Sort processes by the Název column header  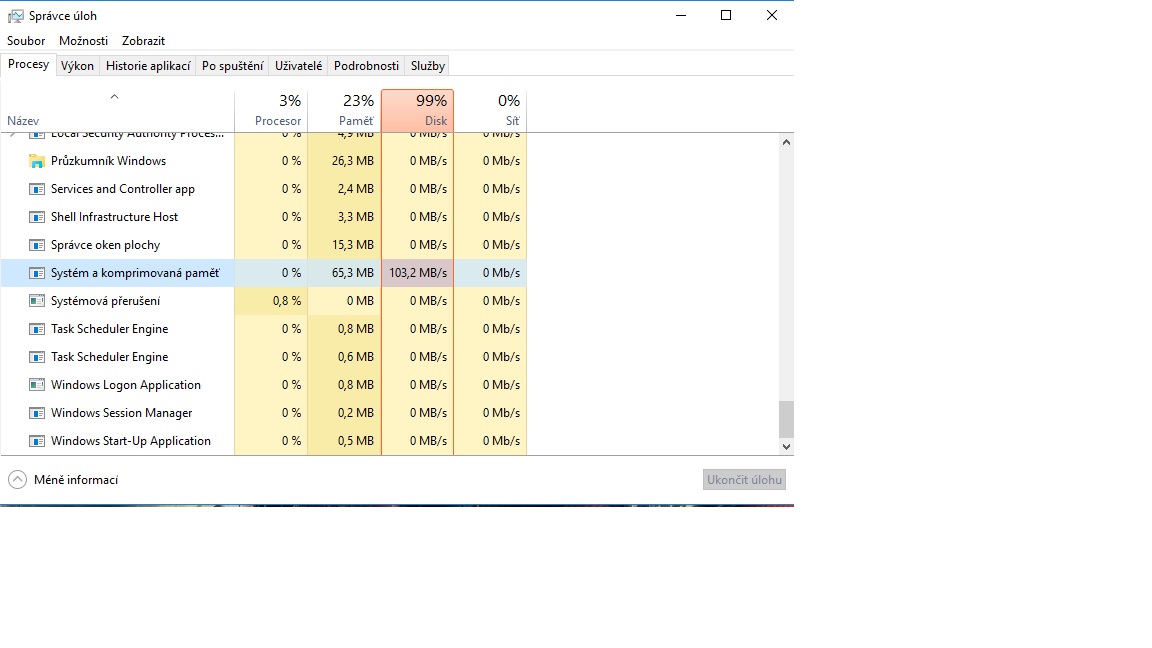pos(118,111)
